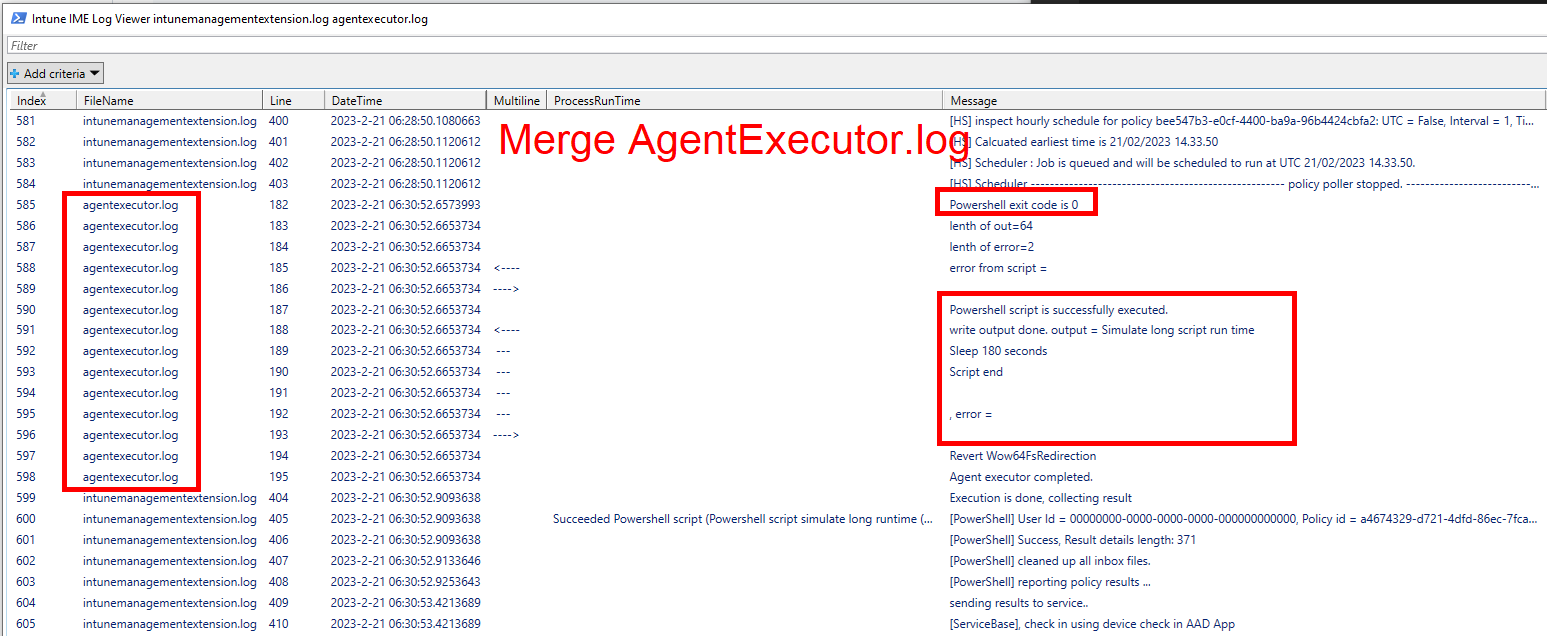Click DateTime 06:30:52.9253643 cell

click(405, 582)
